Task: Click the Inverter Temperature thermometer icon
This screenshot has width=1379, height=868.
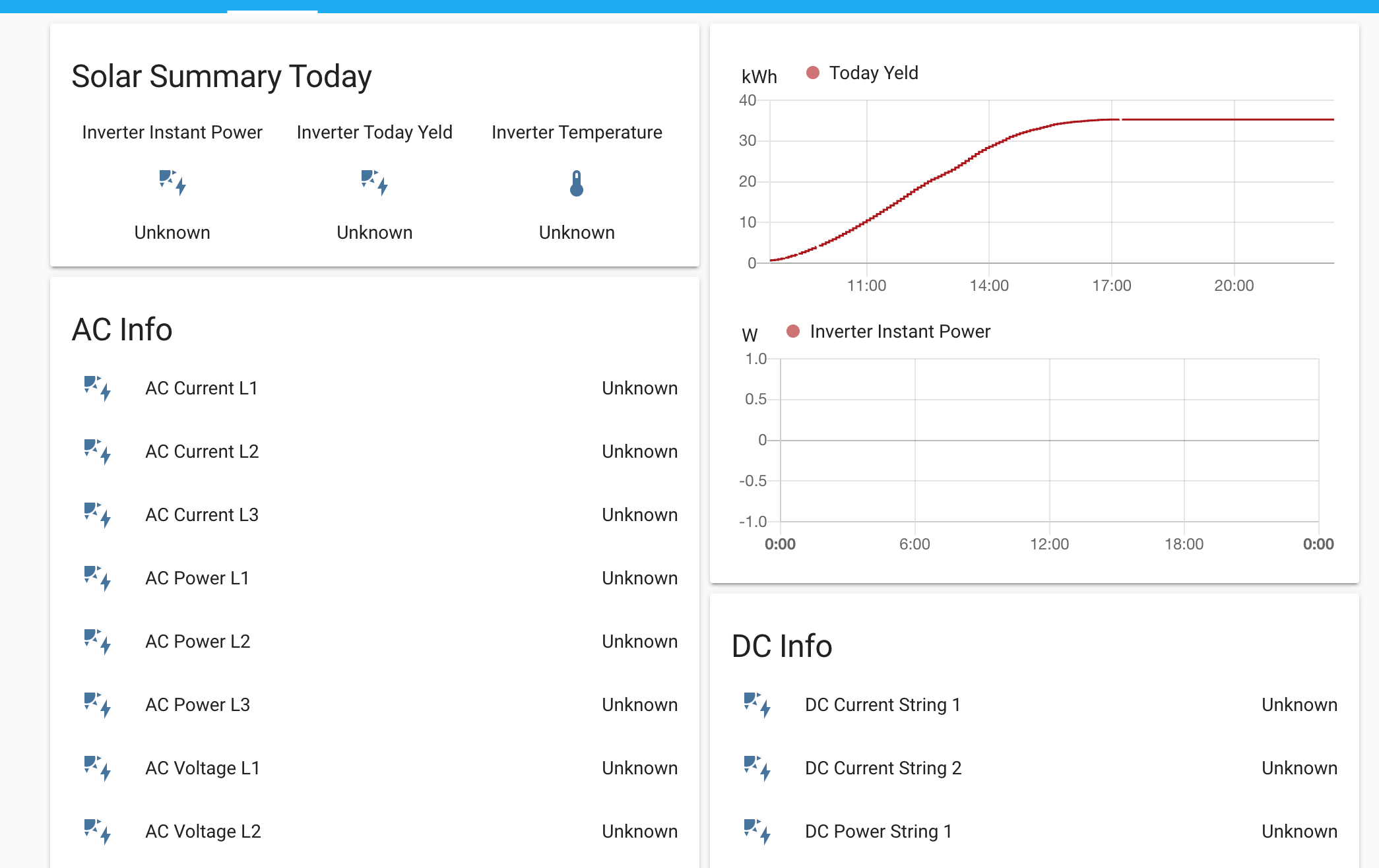Action: [x=577, y=183]
